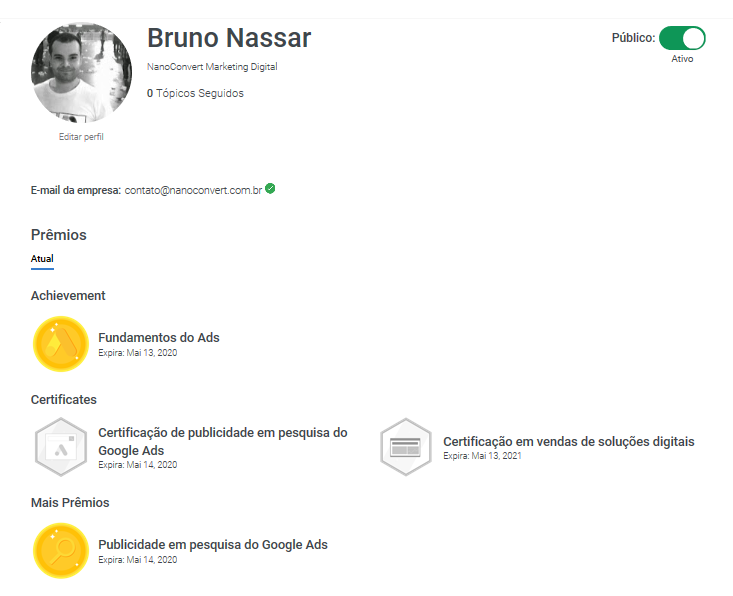The width and height of the screenshot is (733, 596).
Task: Open the Fundamentos do Ads achievement title
Action: 159,337
